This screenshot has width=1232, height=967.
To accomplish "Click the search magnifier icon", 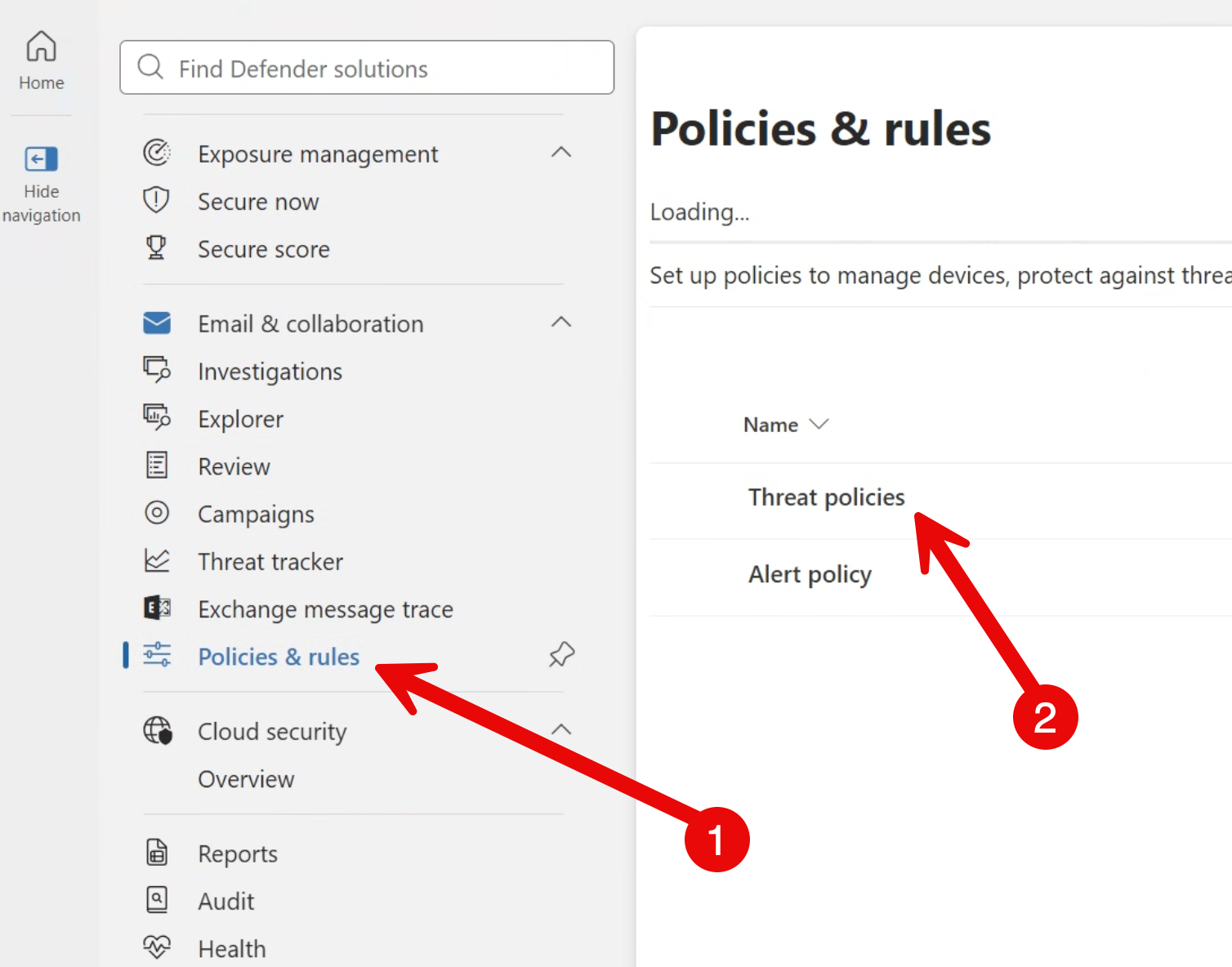I will pos(150,67).
